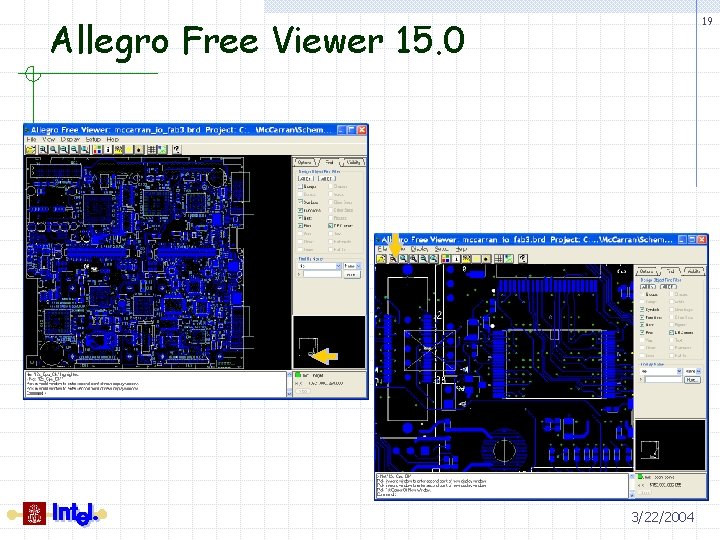This screenshot has width=720, height=540.
Task: Select Show Measure icon in zoomed-in viewer window
Action: pos(467,259)
